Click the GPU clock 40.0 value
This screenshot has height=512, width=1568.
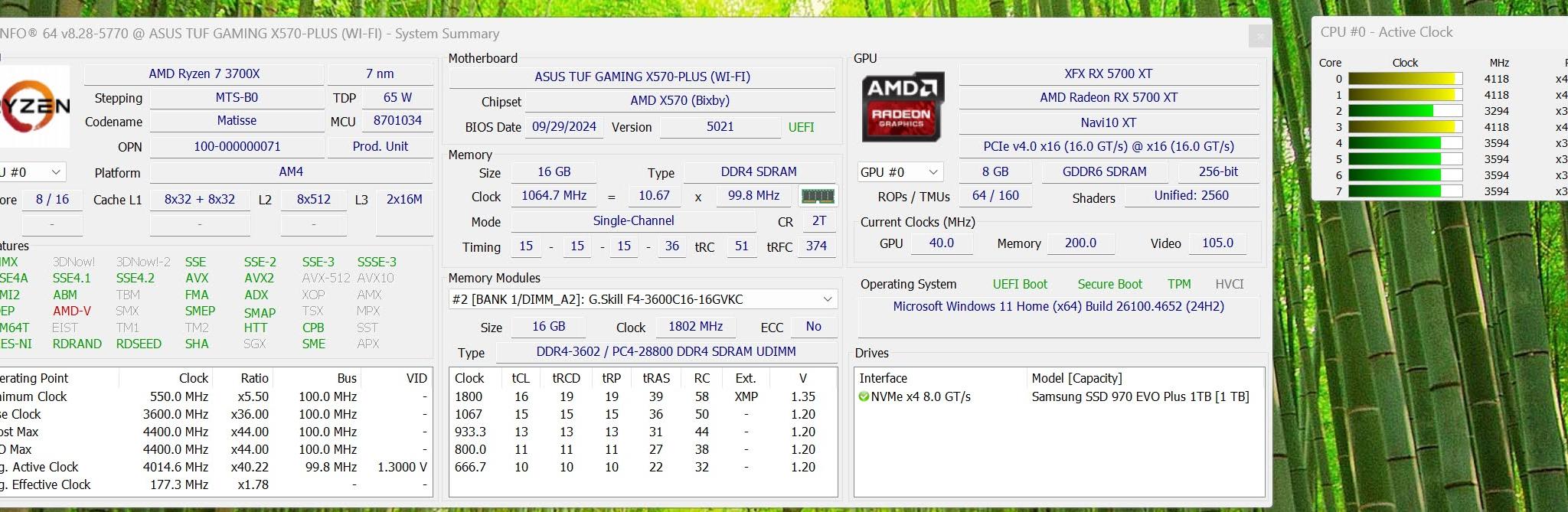coord(941,243)
